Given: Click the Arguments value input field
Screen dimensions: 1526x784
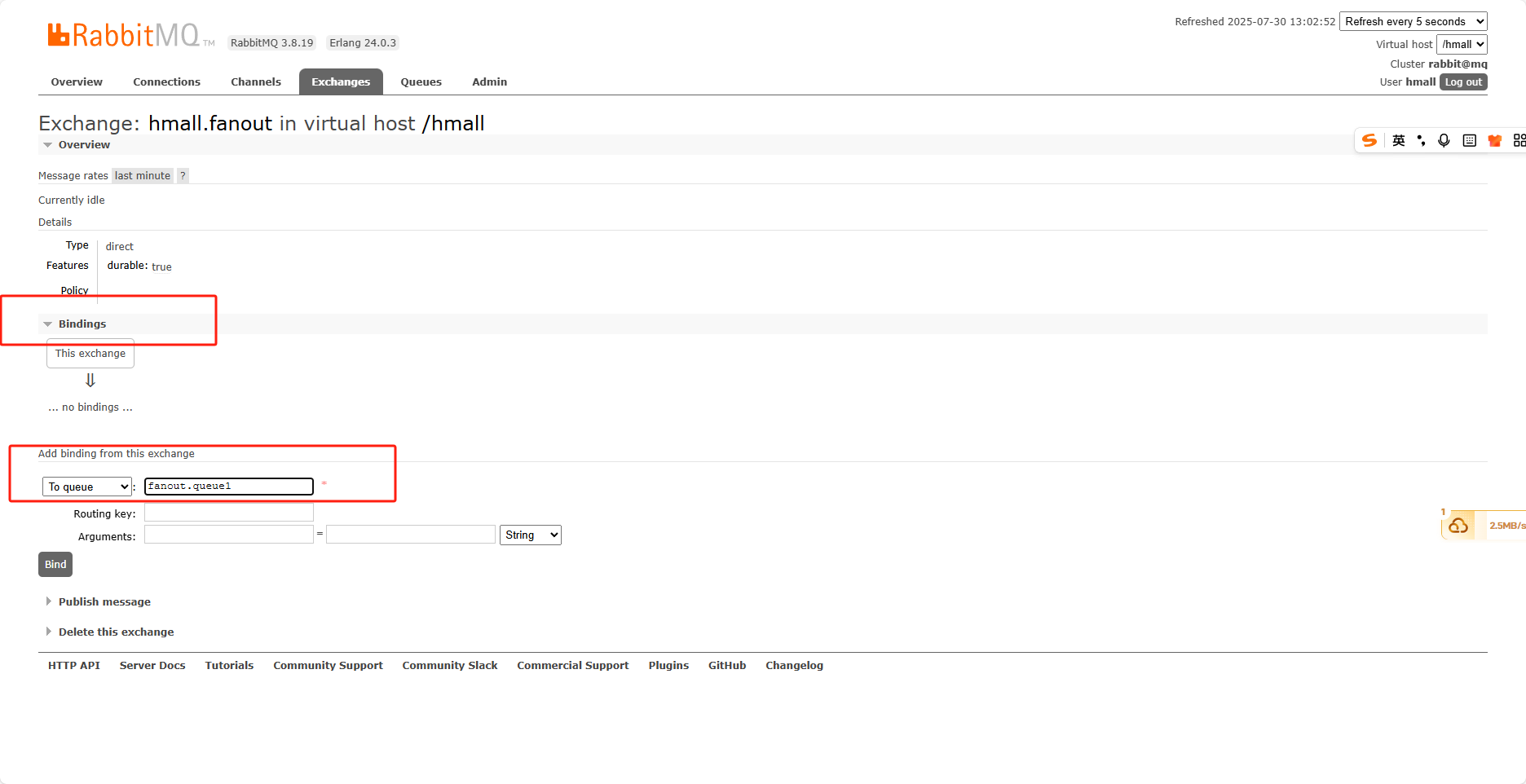Looking at the screenshot, I should click(411, 535).
